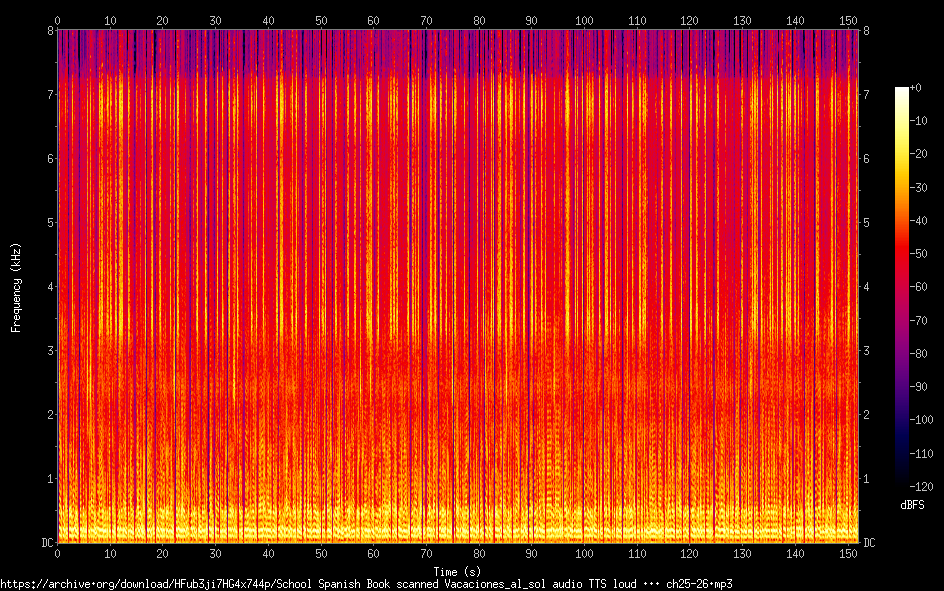Click the 'Time (s)' axis label
Viewport: 944px width, 591px height.
[x=457, y=570]
